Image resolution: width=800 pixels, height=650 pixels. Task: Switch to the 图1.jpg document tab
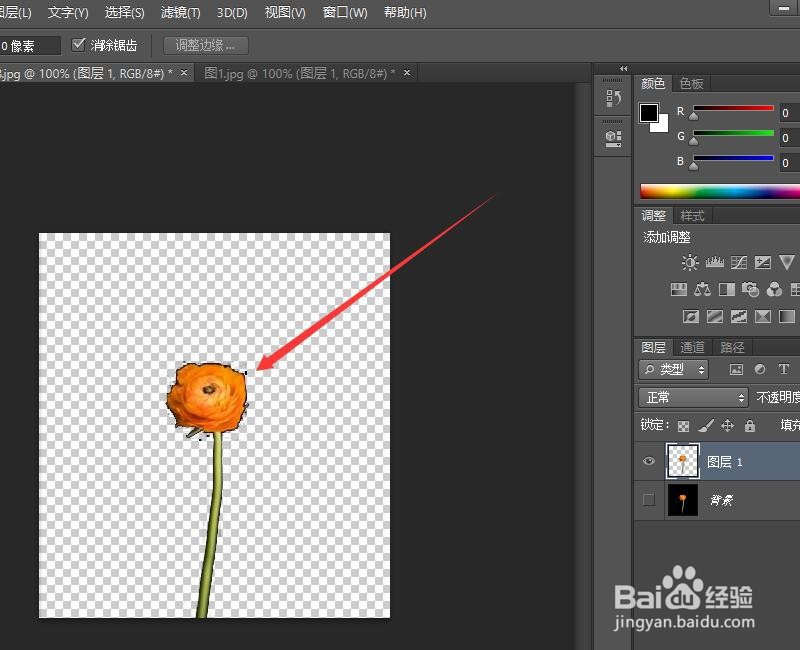(x=299, y=73)
